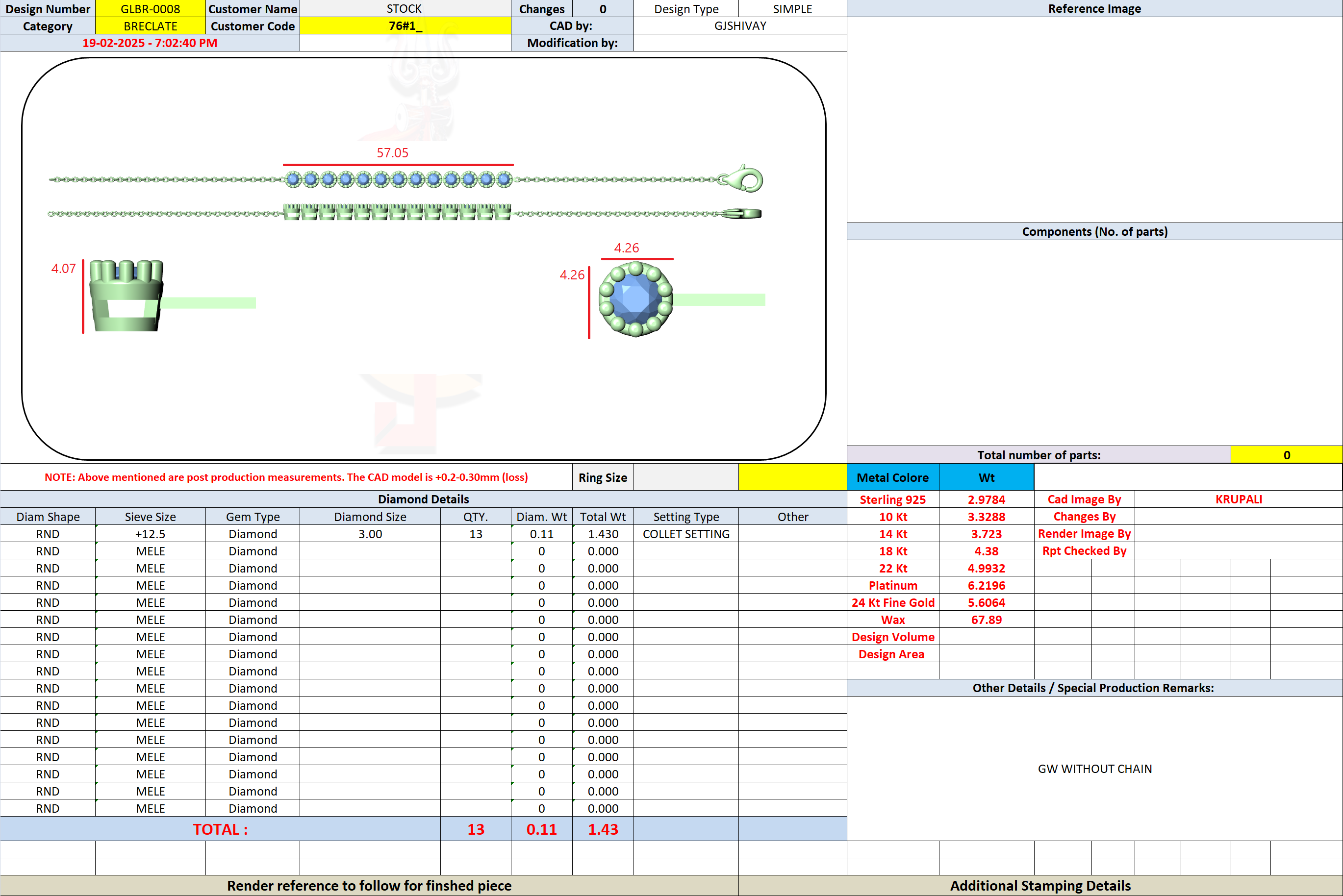Viewport: 1343px width, 896px height.
Task: Select sieve size cell +12.5
Action: pyautogui.click(x=151, y=534)
